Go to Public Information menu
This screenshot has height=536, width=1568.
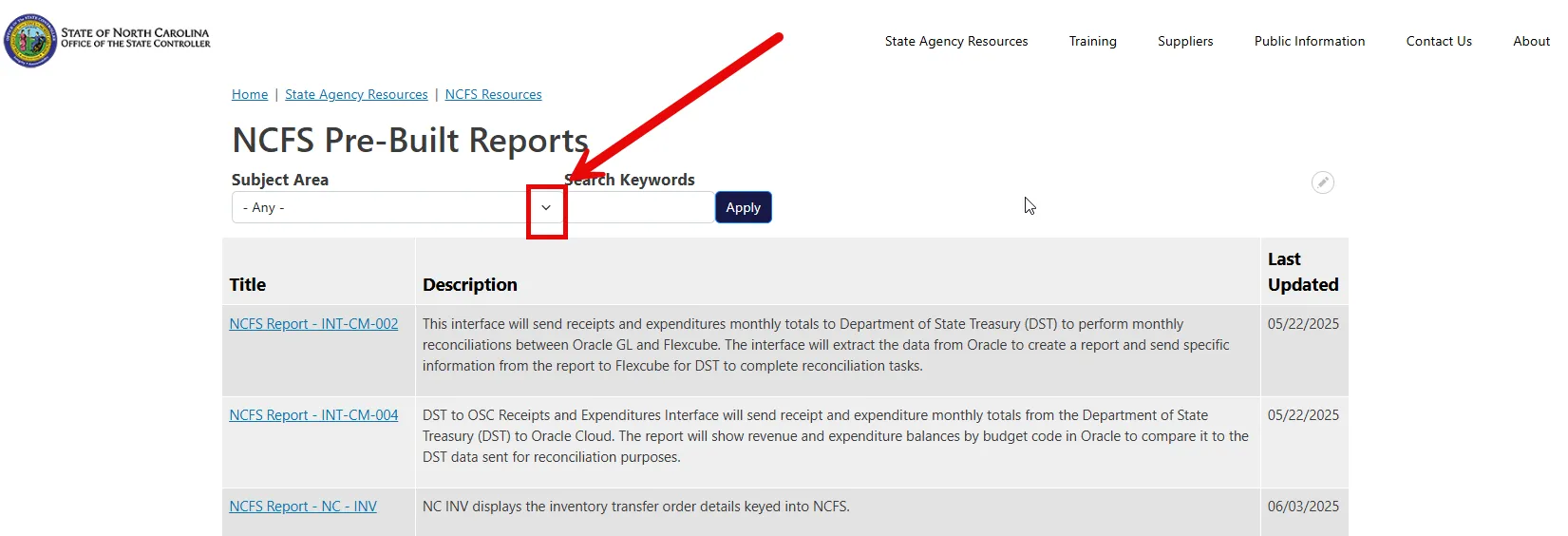point(1309,41)
